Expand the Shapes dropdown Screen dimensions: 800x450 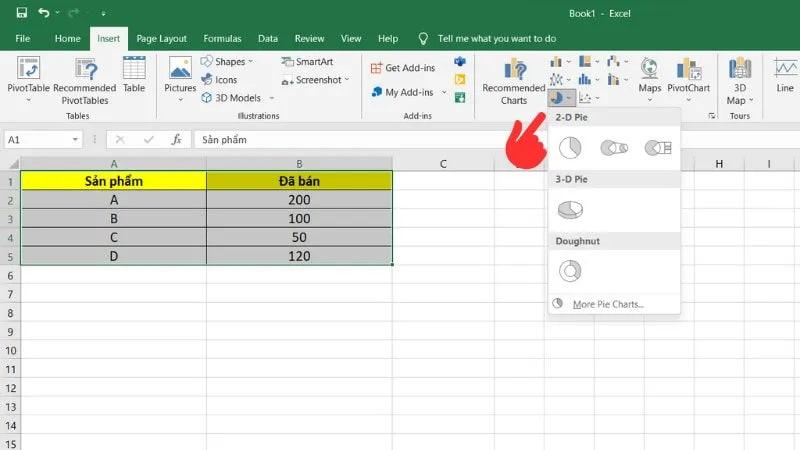point(251,61)
